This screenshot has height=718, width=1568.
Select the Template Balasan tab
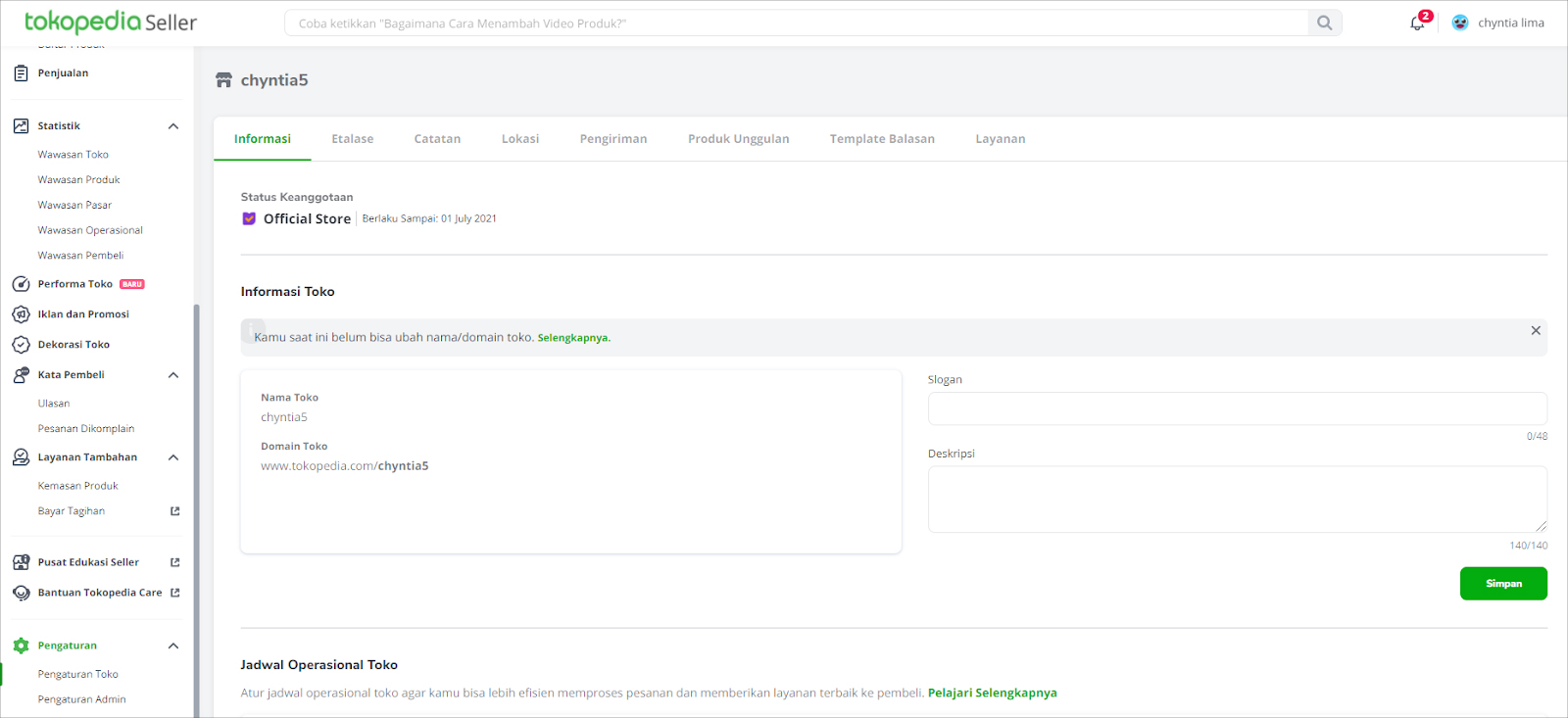pyautogui.click(x=882, y=139)
